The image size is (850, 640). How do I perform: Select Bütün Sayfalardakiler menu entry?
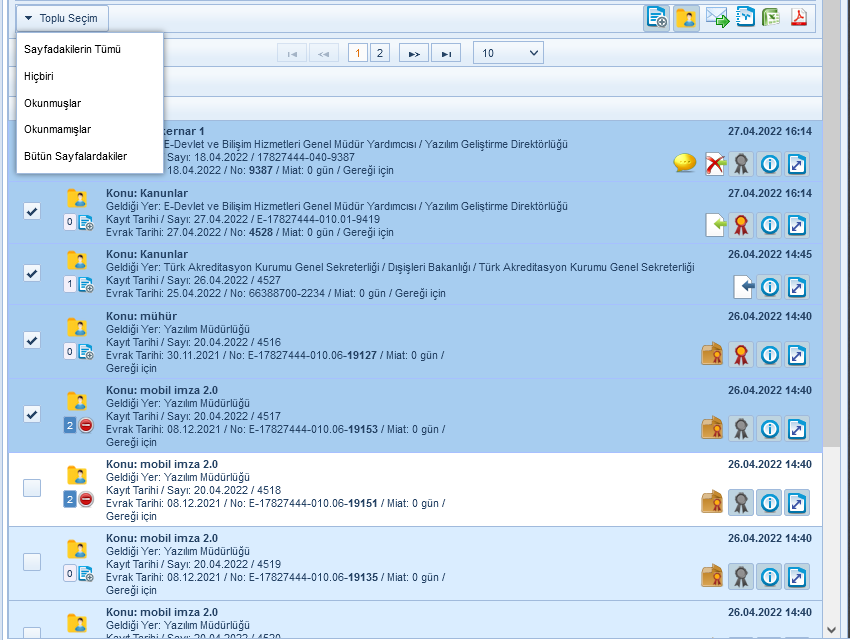[x=76, y=156]
